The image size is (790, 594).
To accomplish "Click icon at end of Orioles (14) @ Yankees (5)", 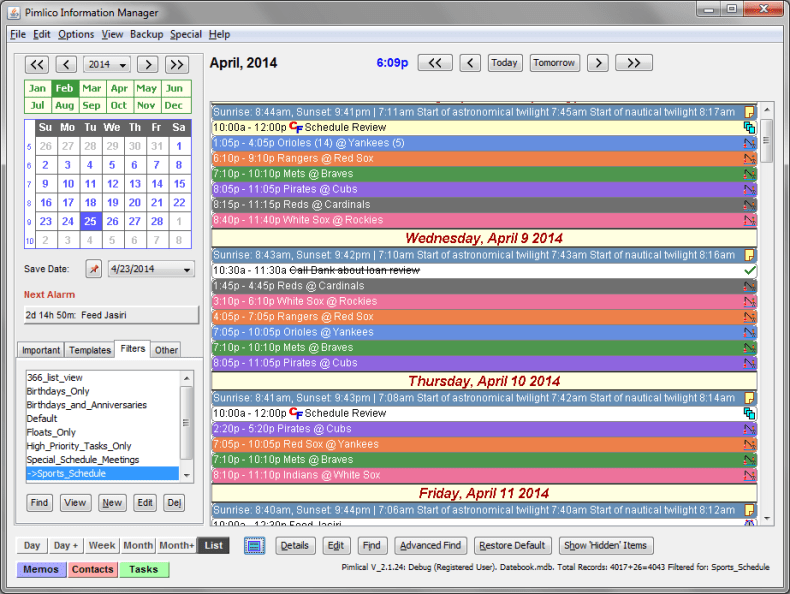I will (x=749, y=143).
